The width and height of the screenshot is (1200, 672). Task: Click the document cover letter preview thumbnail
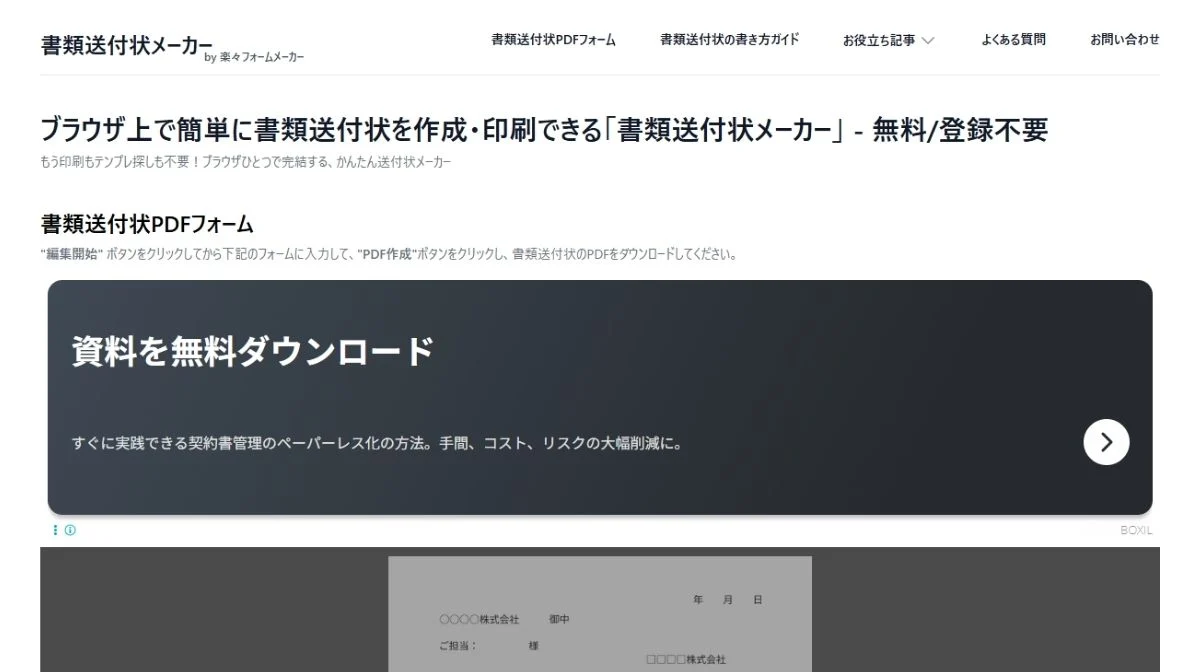click(x=600, y=615)
